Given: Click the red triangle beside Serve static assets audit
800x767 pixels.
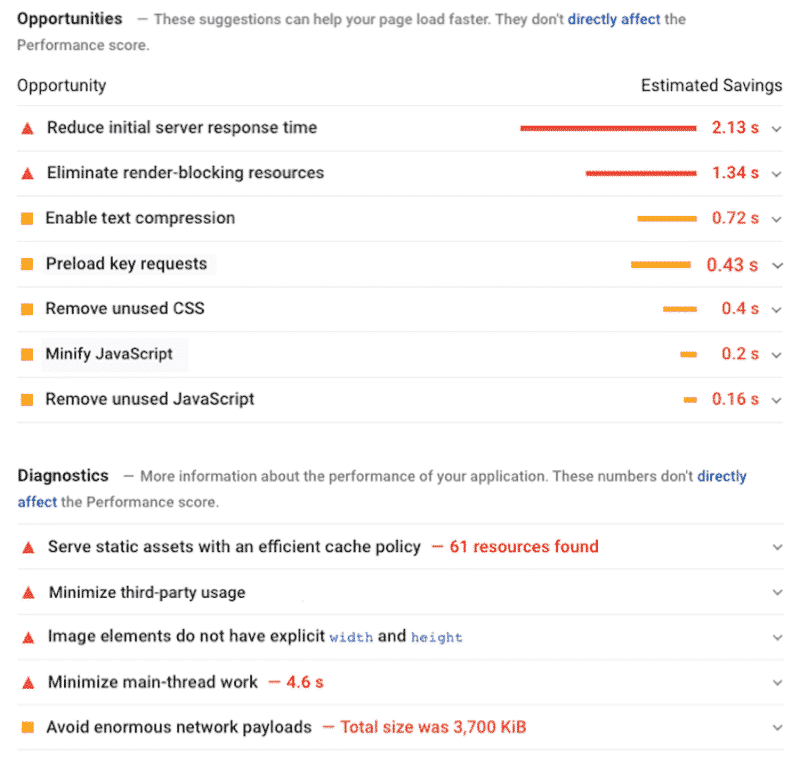Looking at the screenshot, I should 27,547.
